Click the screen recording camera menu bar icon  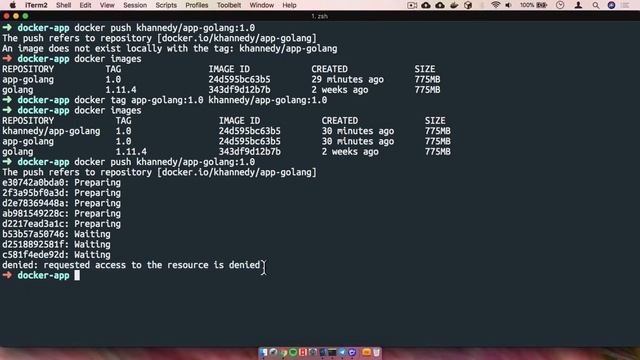pos(412,5)
